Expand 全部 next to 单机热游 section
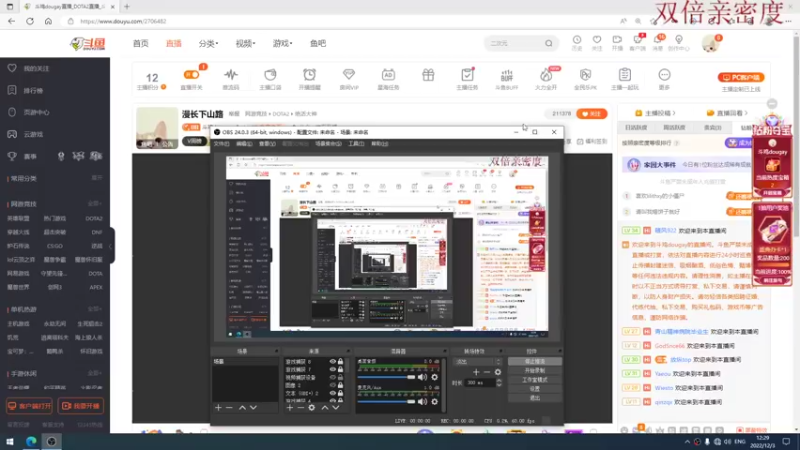 94,309
